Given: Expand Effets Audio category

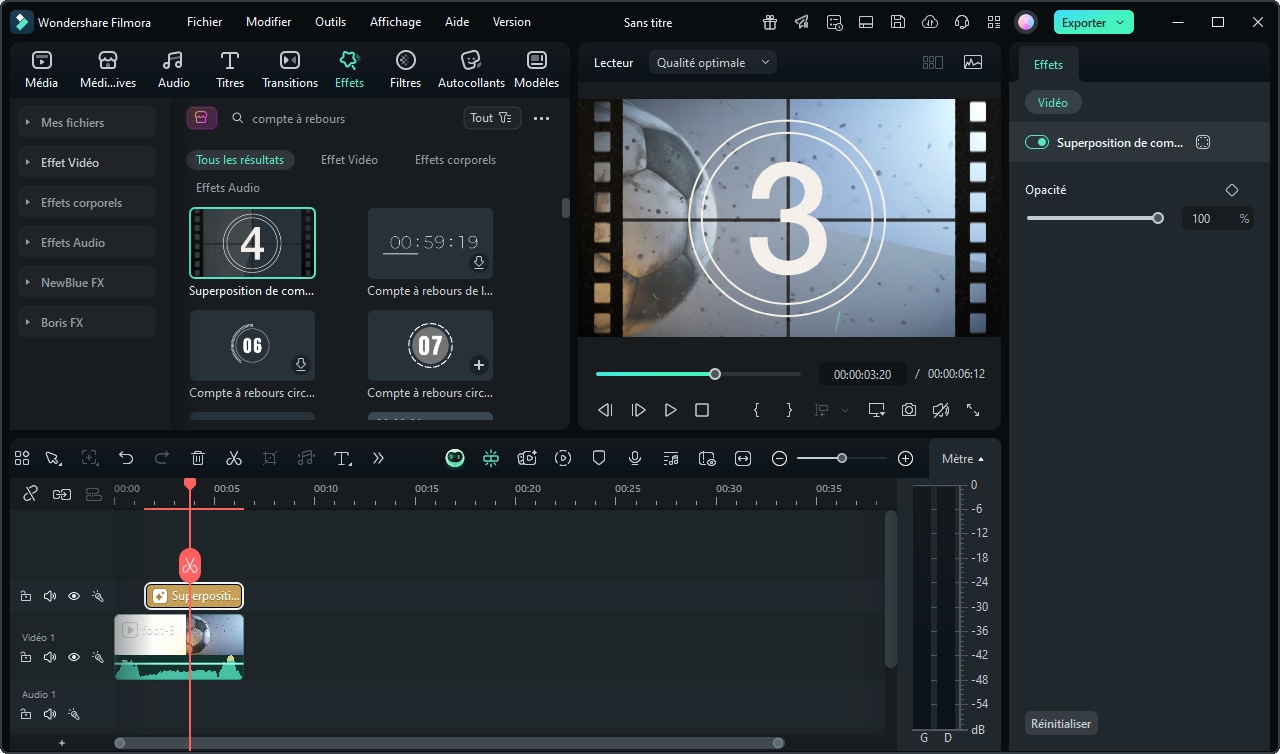Looking at the screenshot, I should tap(88, 242).
